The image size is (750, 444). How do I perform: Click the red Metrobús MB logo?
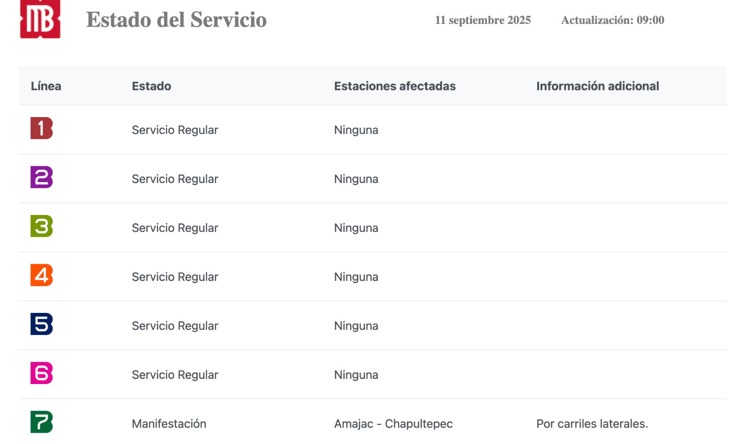coord(40,18)
